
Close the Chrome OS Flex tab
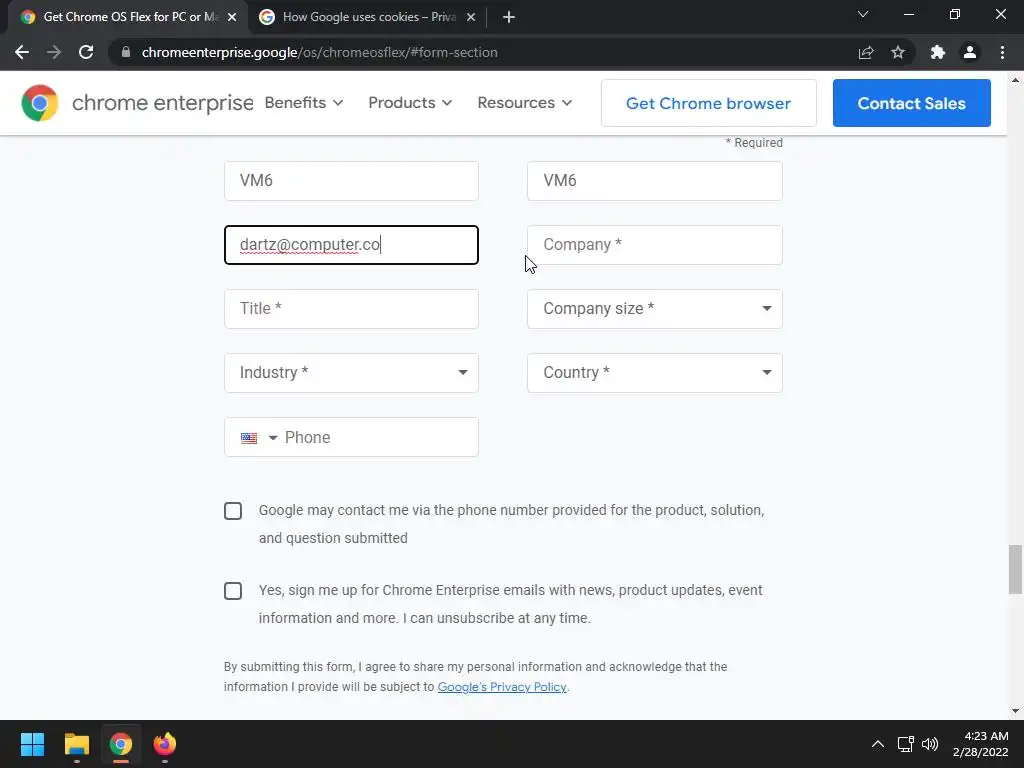[232, 17]
